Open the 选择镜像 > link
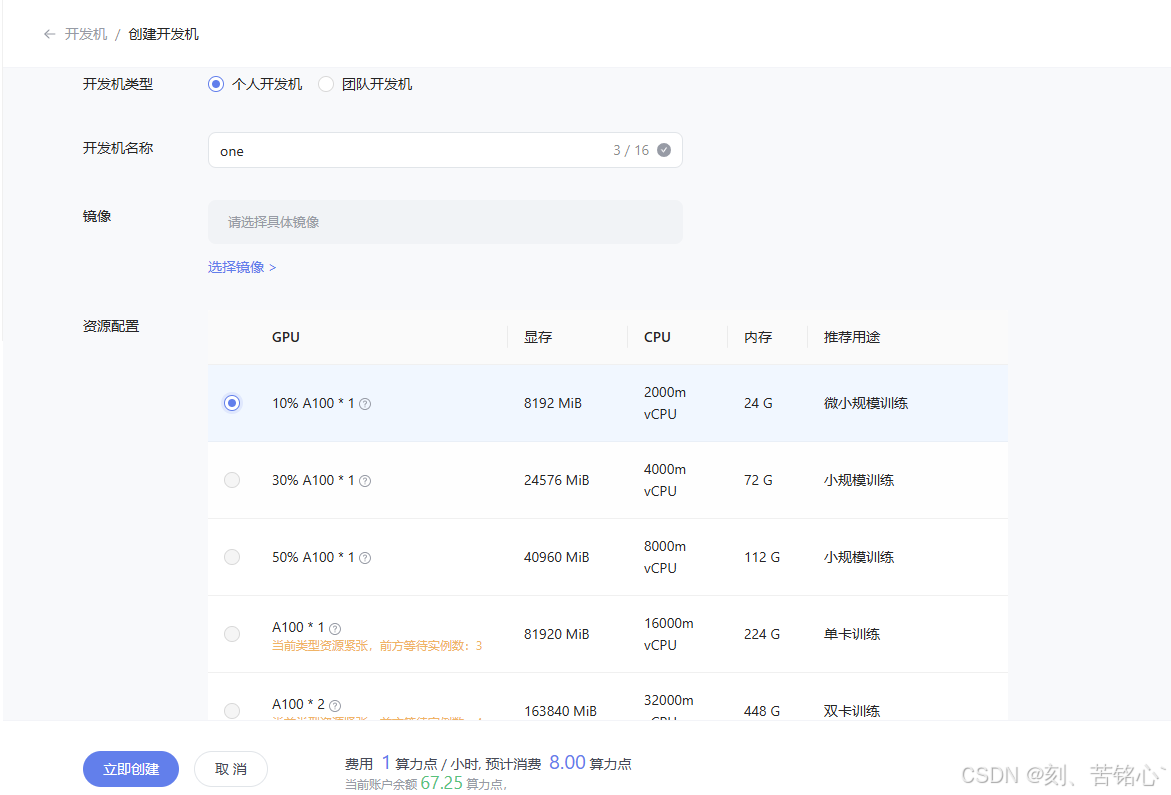 coord(242,267)
